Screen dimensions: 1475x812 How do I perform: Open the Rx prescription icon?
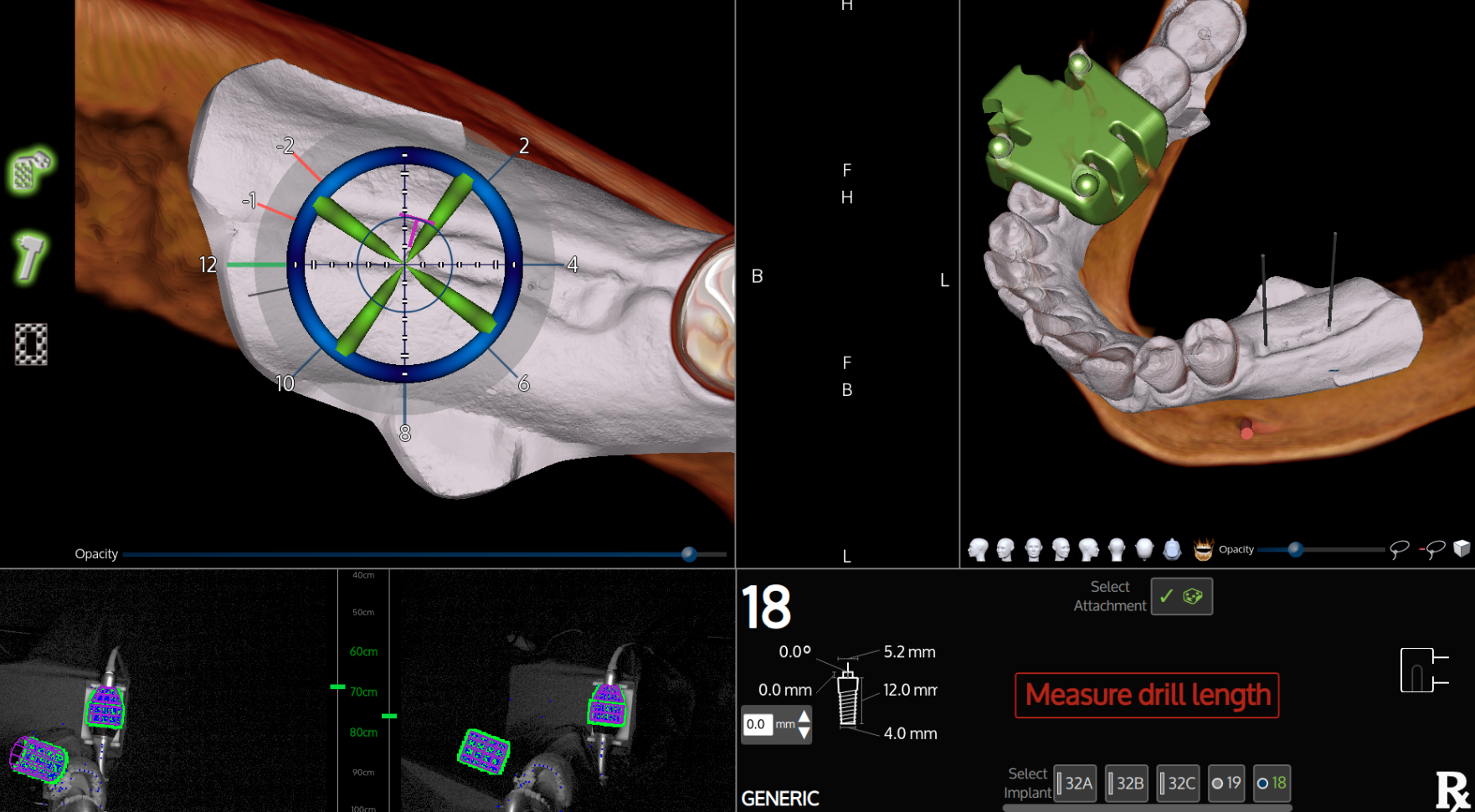click(1452, 791)
